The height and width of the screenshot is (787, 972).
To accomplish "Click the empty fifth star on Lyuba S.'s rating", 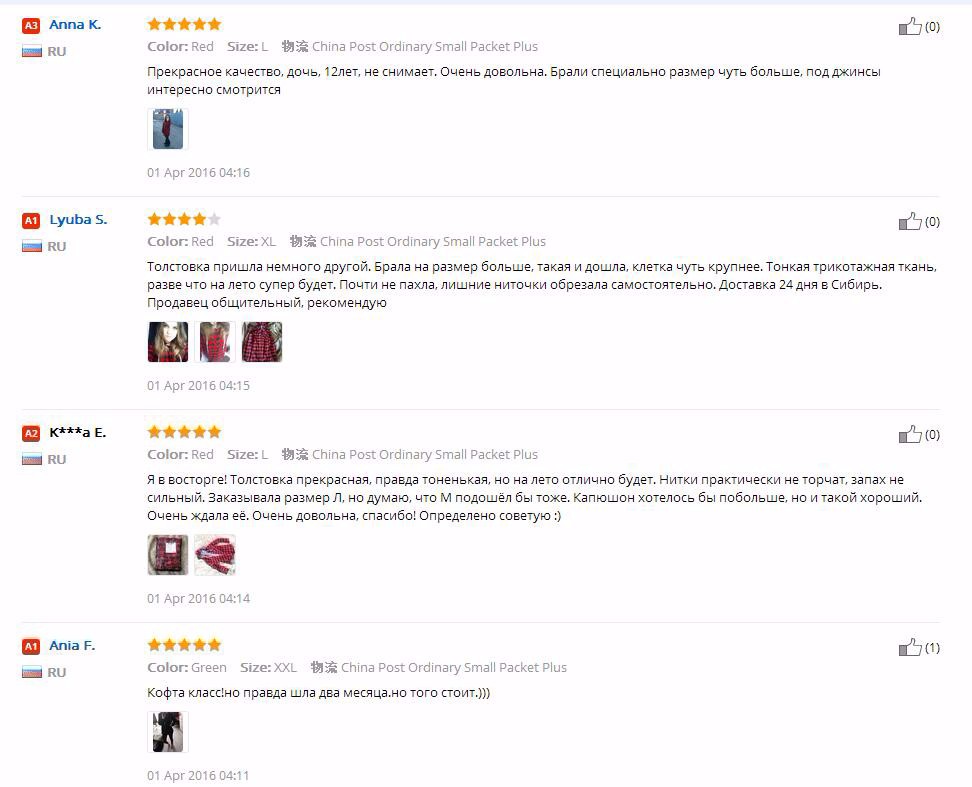I will click(x=215, y=218).
